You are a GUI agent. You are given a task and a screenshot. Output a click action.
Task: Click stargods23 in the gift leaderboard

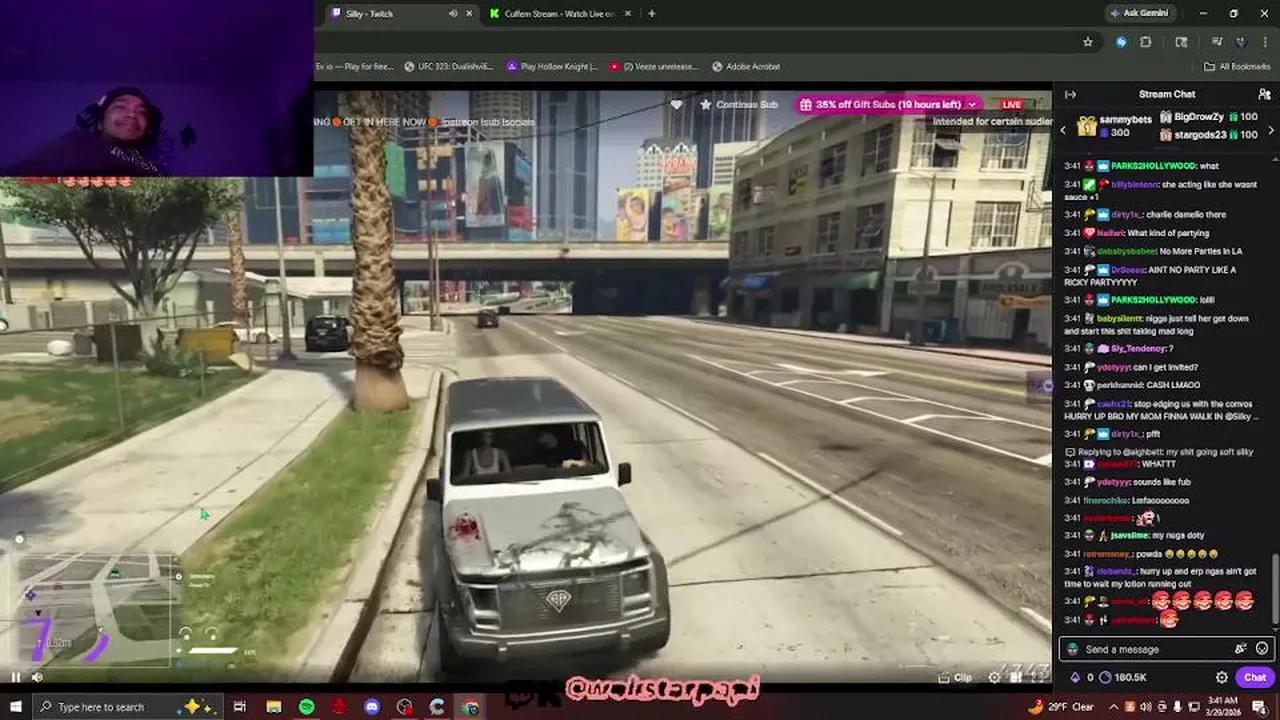(x=1198, y=133)
